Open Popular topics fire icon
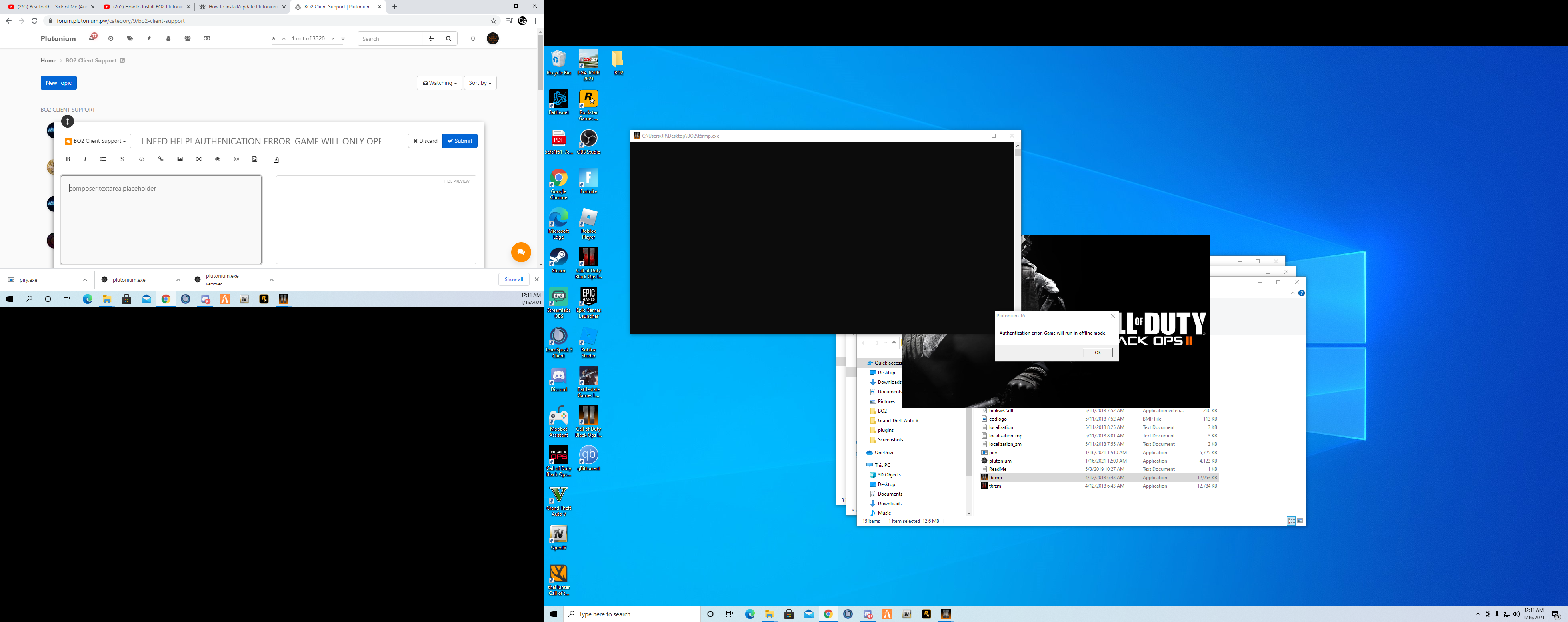Image resolution: width=1568 pixels, height=622 pixels. click(149, 38)
